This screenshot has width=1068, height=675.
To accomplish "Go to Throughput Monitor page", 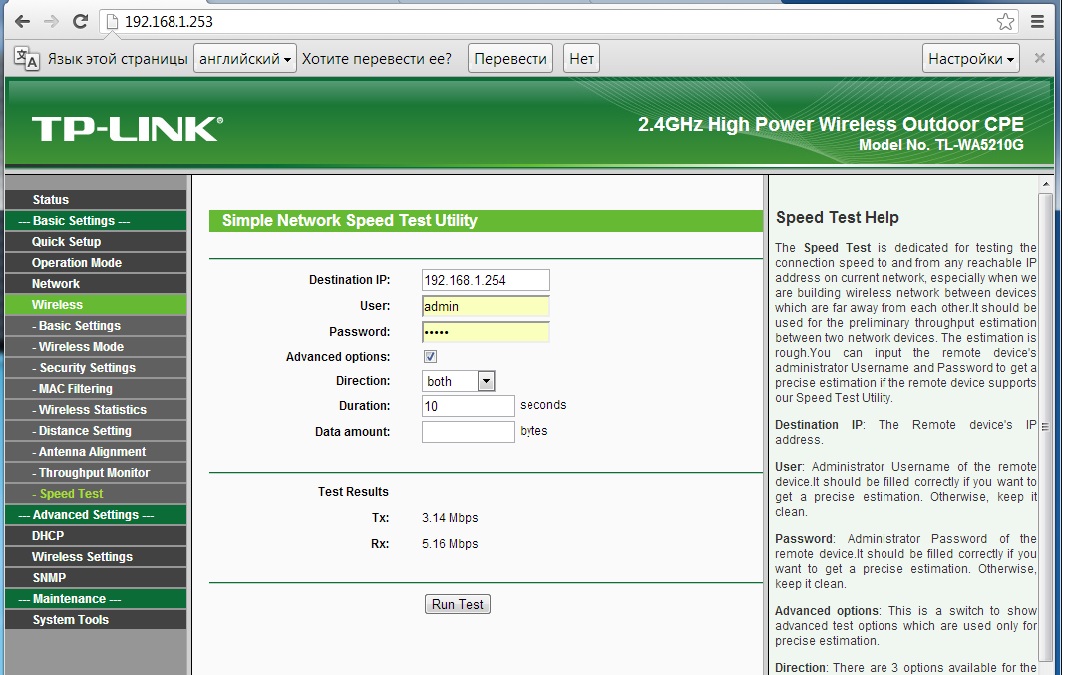I will tap(94, 473).
